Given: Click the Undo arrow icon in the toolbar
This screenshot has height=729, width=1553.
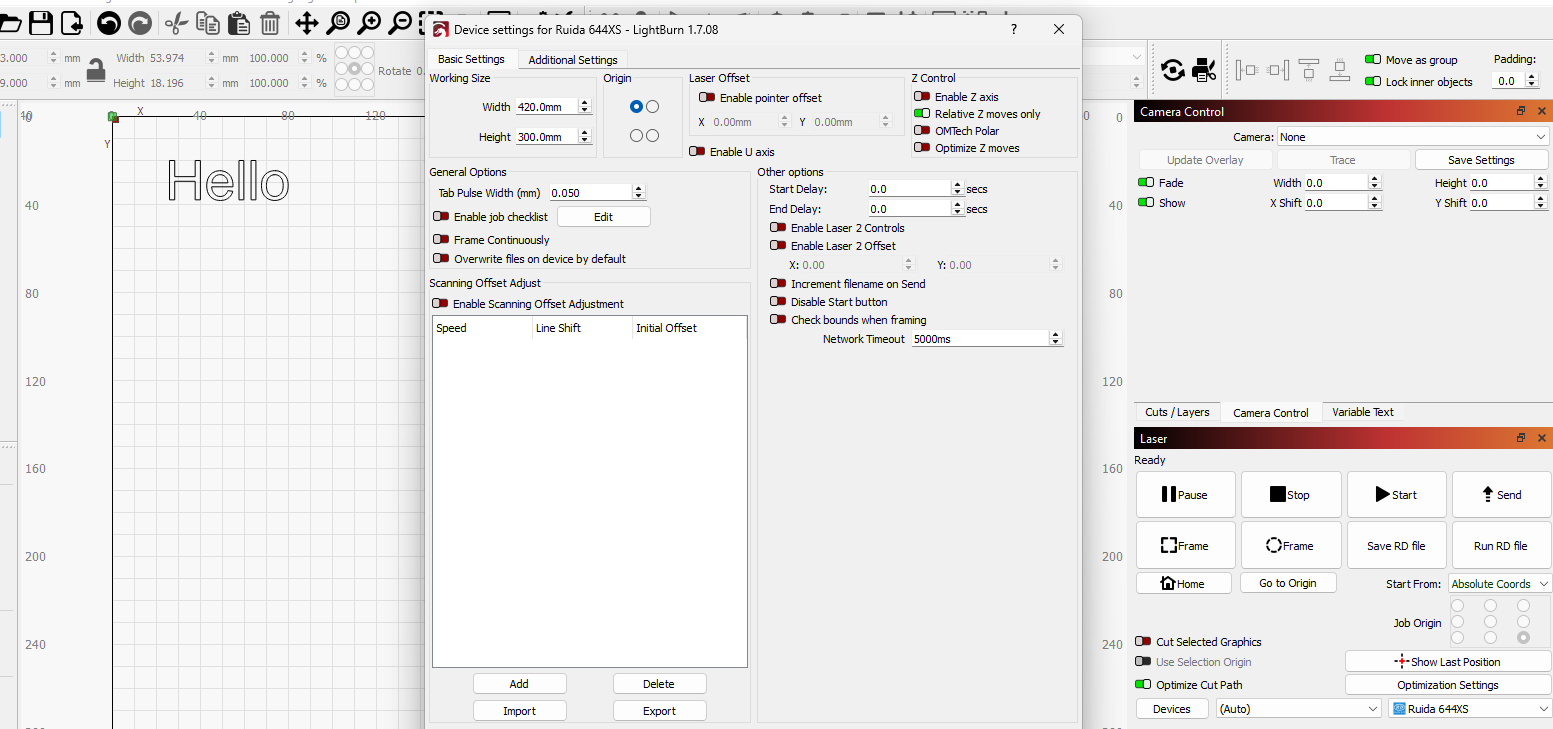Looking at the screenshot, I should [x=108, y=22].
